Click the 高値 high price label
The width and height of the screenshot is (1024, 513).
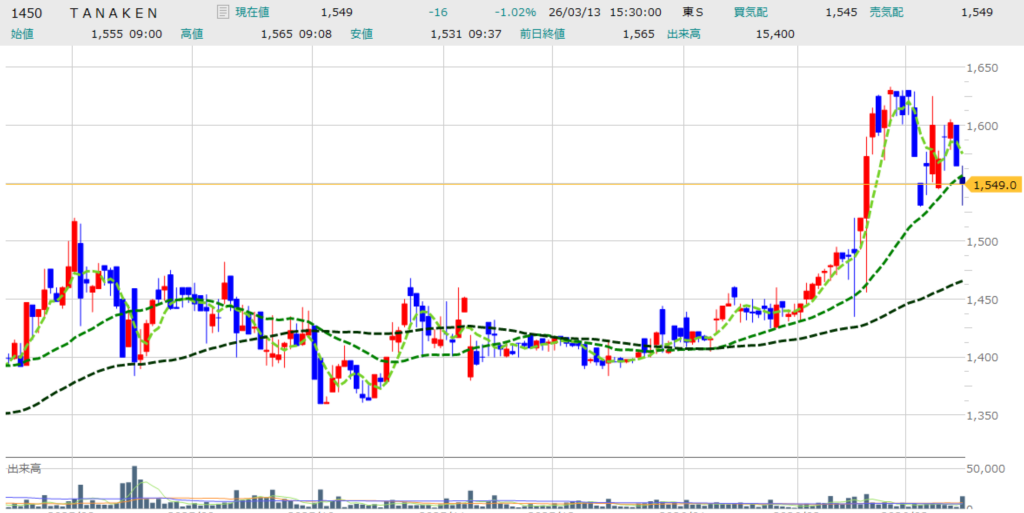[192, 33]
